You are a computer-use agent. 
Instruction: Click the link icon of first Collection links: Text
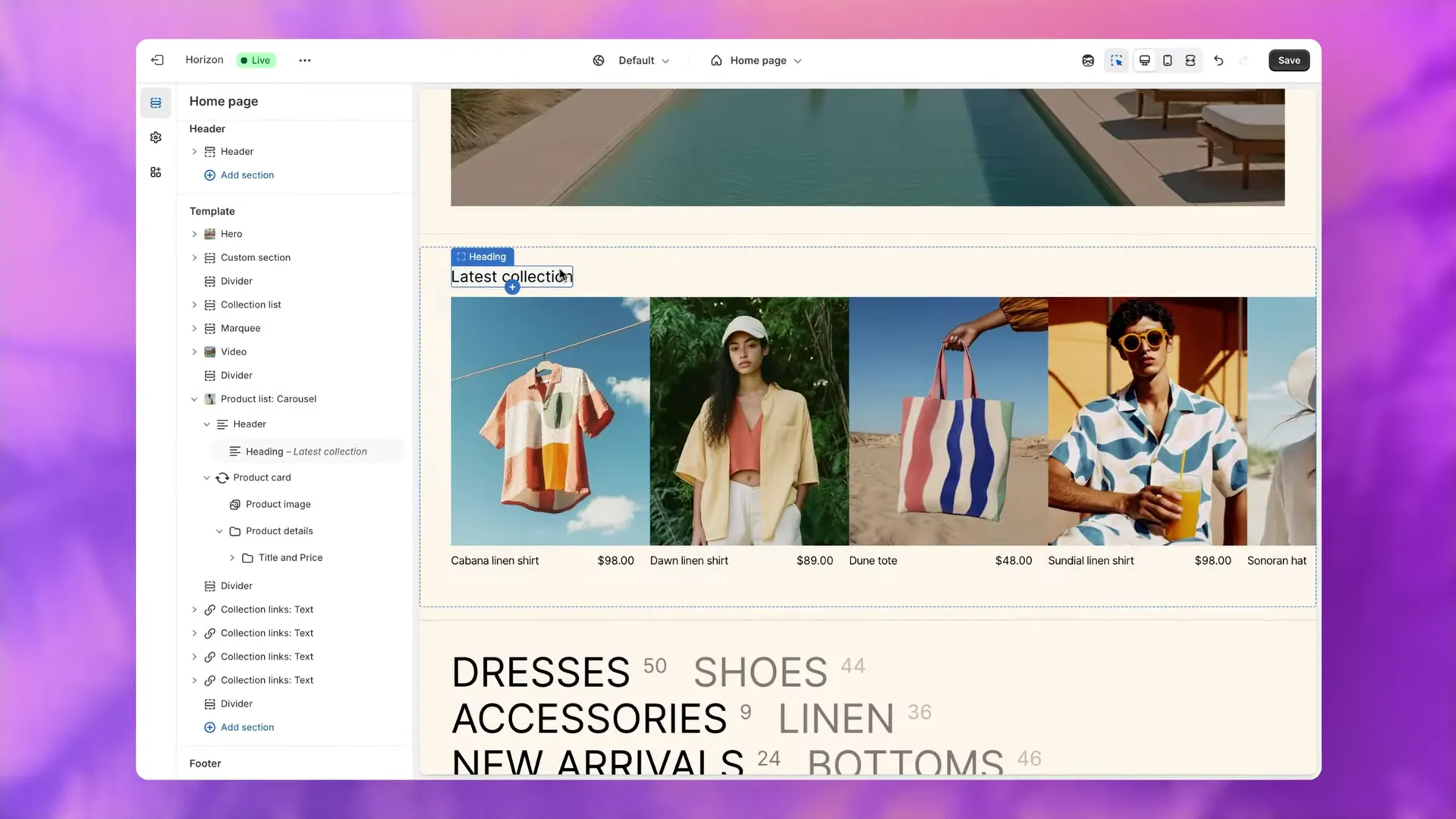(209, 609)
